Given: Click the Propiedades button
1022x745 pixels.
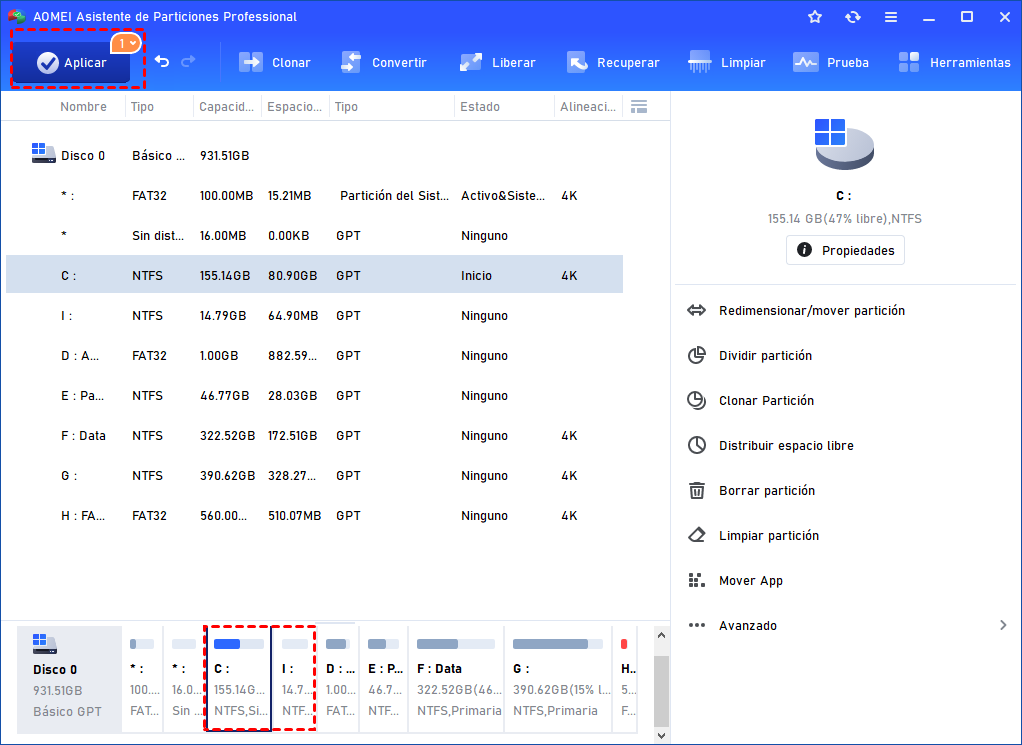Looking at the screenshot, I should [845, 250].
